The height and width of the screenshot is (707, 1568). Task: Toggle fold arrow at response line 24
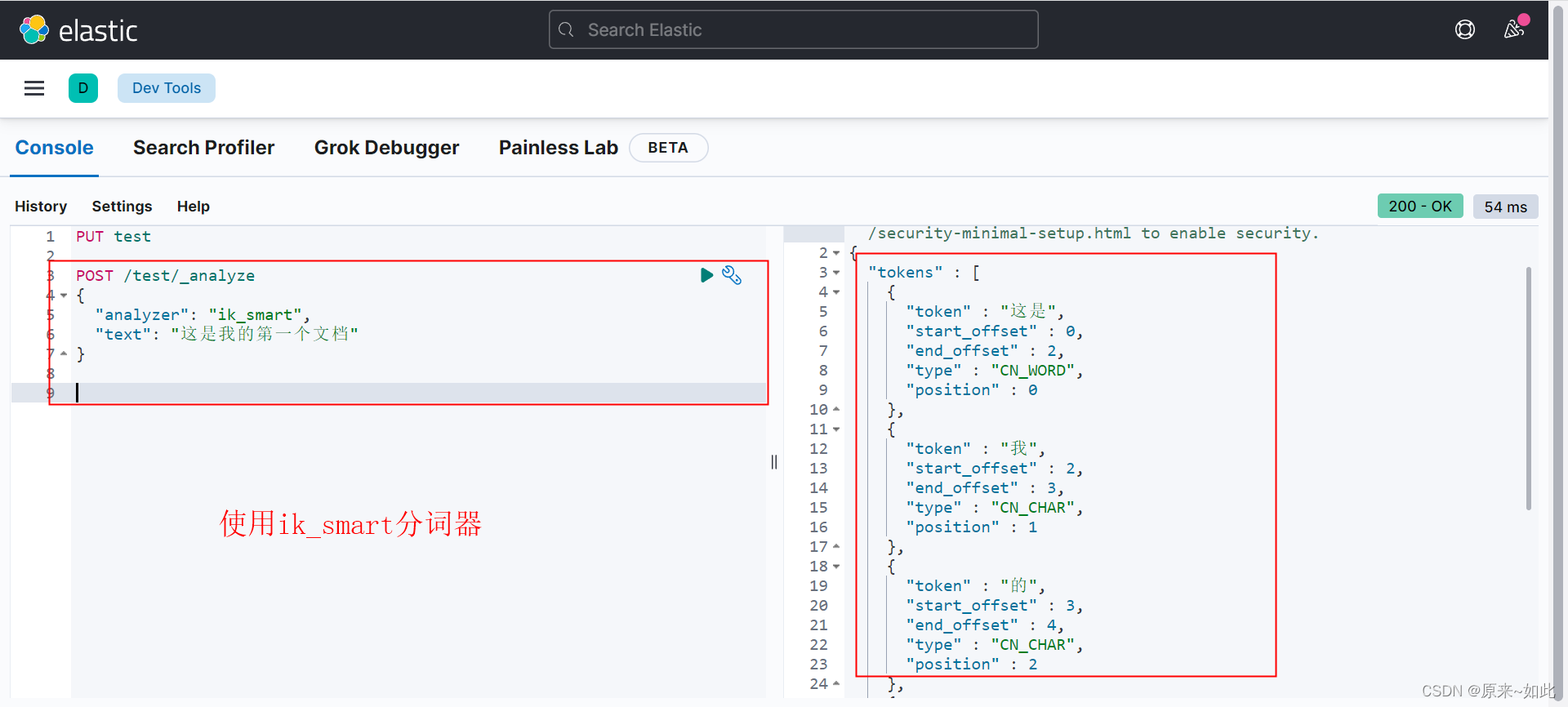(836, 684)
